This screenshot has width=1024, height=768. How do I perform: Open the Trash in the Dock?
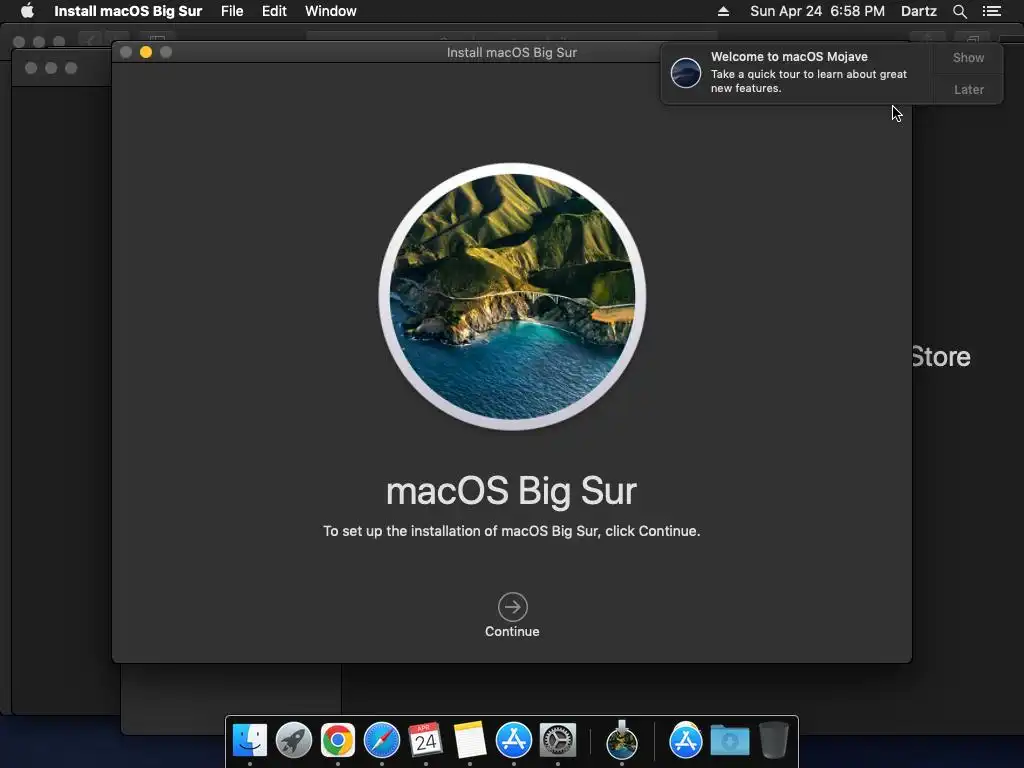tap(774, 740)
